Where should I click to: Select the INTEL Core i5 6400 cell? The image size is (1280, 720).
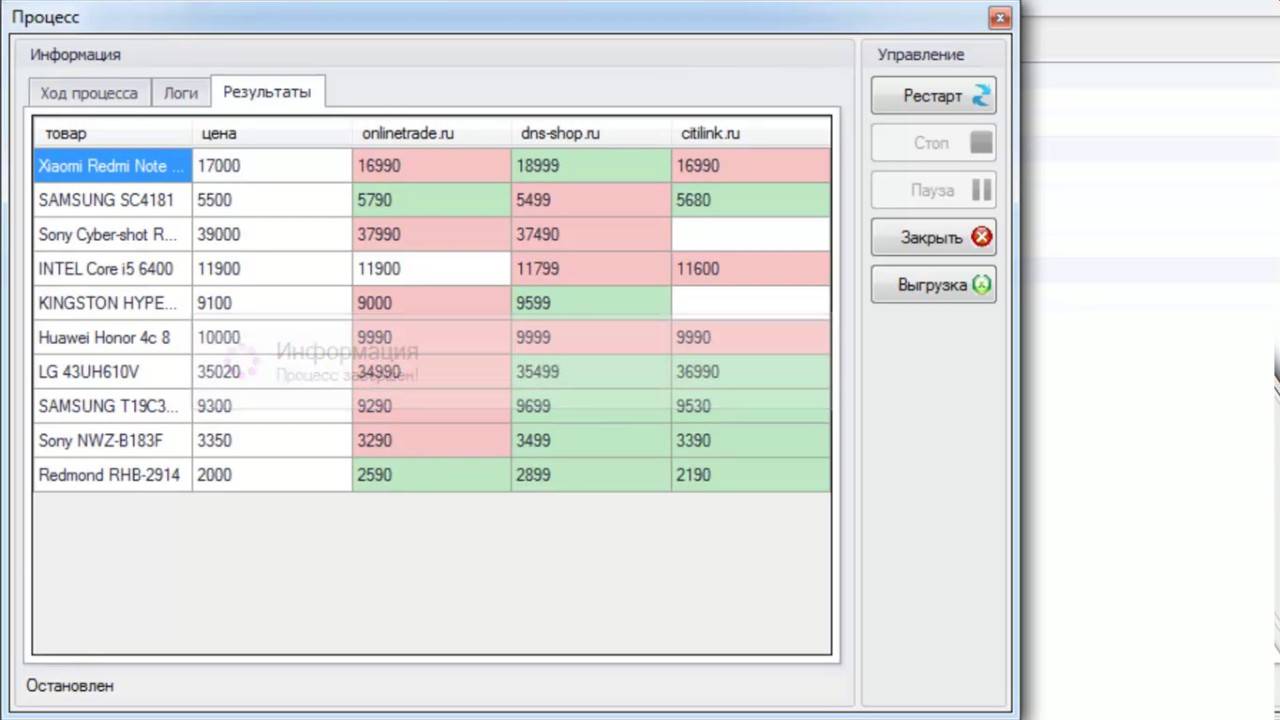[x=113, y=269]
